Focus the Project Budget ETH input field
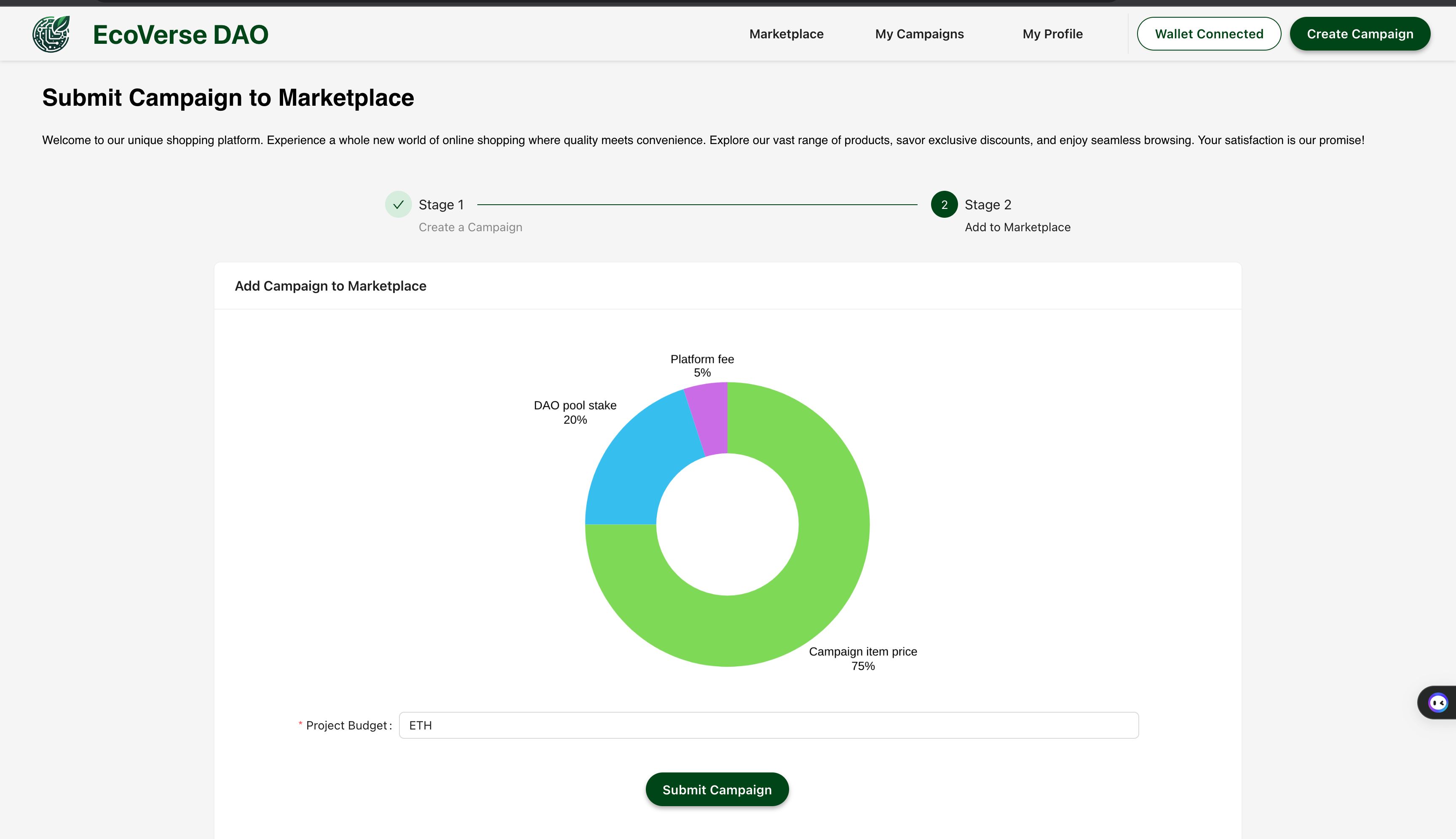Screen dimensions: 1456x839 tap(769, 725)
